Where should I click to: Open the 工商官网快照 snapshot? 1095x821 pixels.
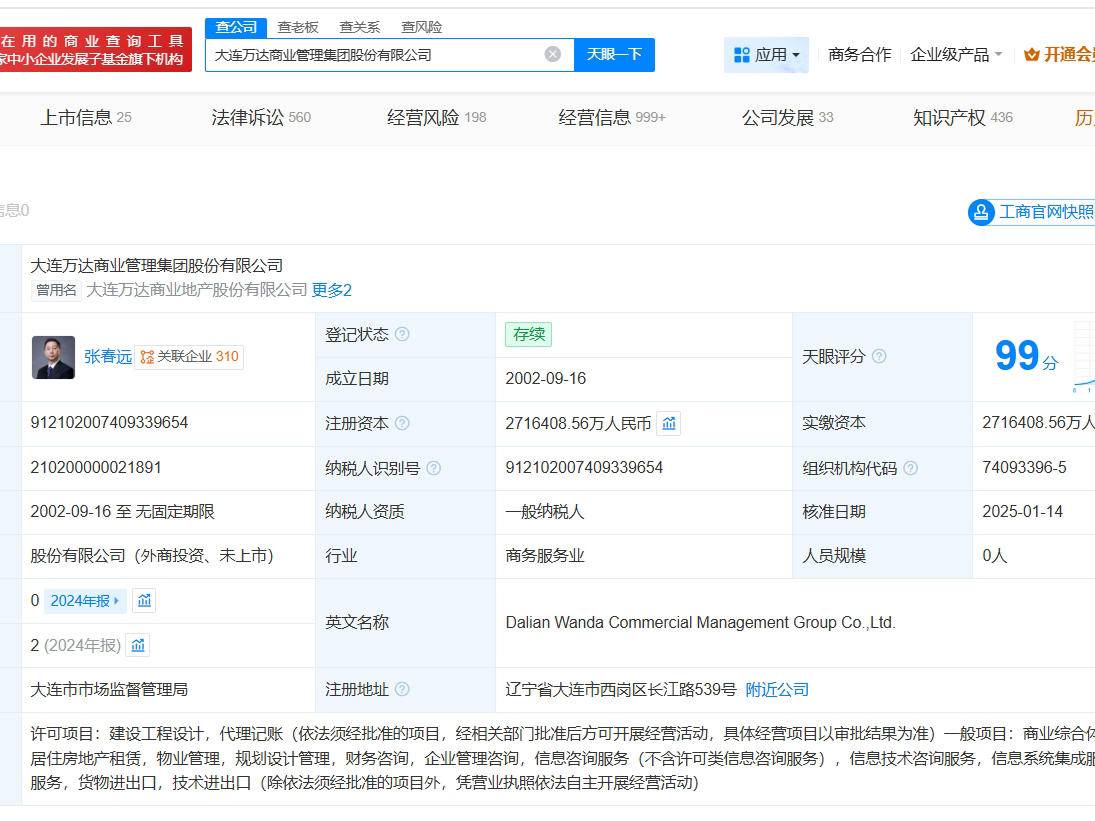(x=1032, y=212)
